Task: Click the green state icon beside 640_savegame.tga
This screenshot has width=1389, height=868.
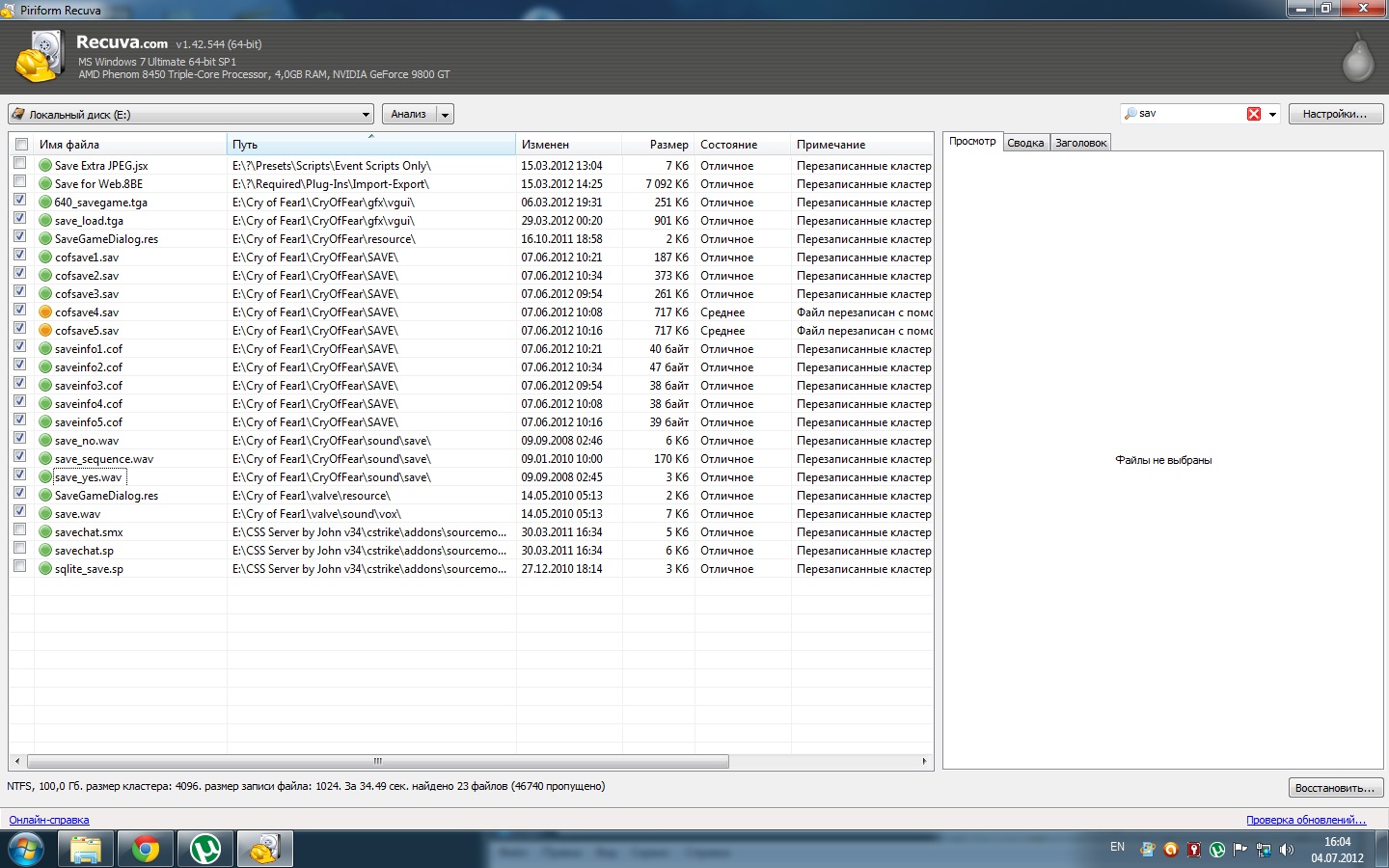Action: [45, 203]
